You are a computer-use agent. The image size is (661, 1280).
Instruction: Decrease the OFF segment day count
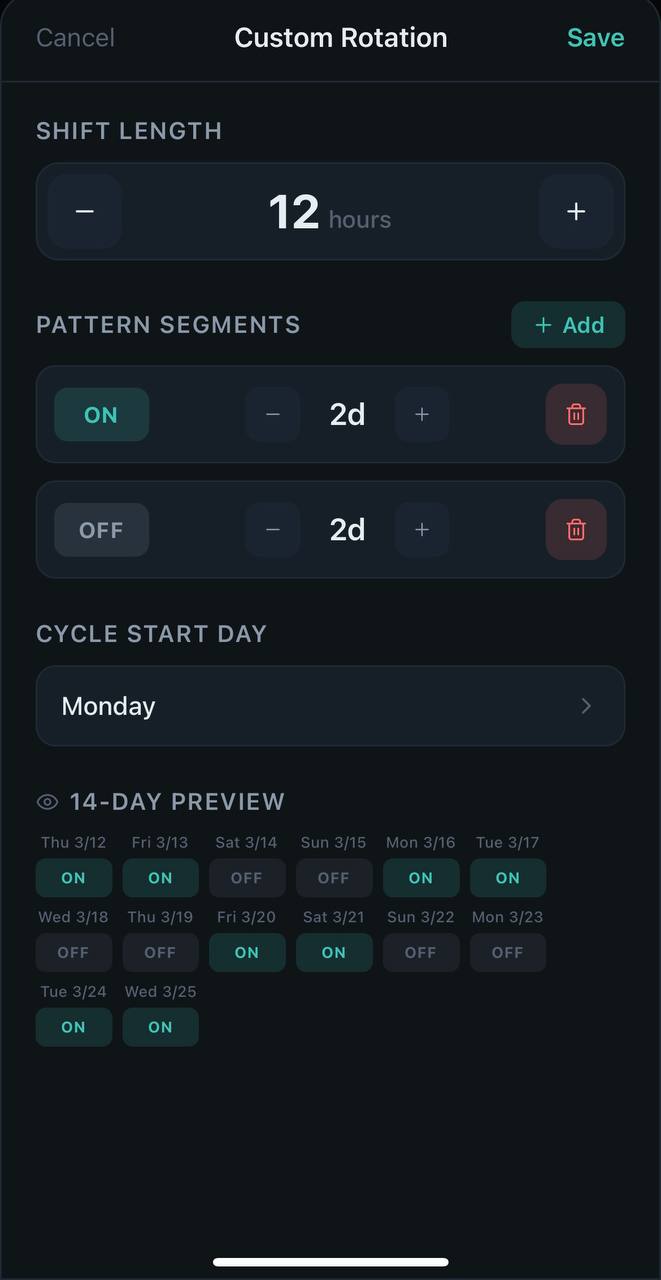pyautogui.click(x=272, y=529)
